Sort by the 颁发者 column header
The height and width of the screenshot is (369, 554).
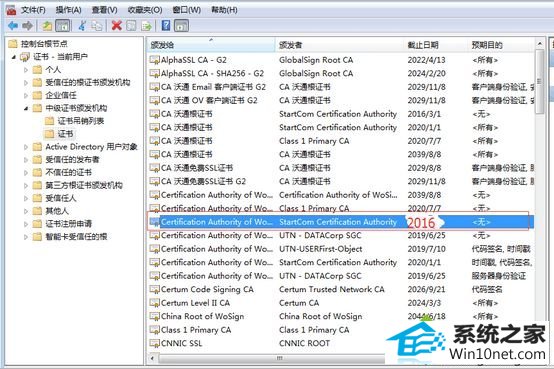click(290, 45)
